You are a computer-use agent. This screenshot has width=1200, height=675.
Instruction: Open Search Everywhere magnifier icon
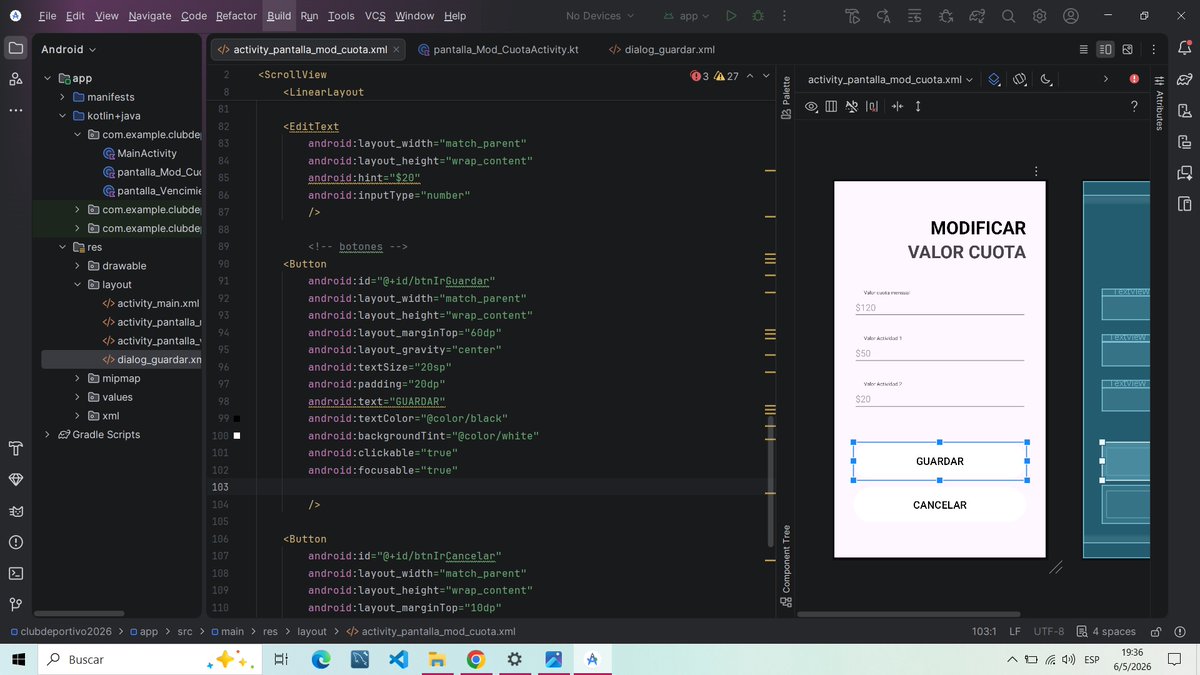click(x=1009, y=16)
